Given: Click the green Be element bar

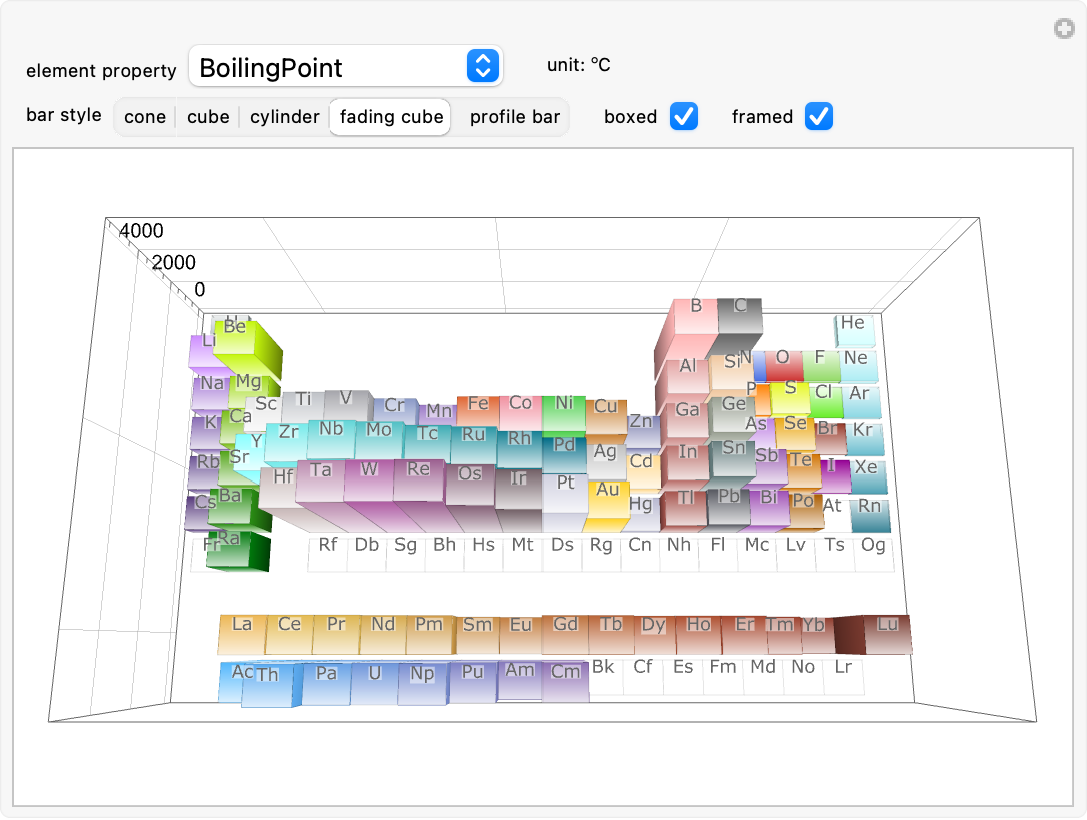Looking at the screenshot, I should tap(240, 335).
